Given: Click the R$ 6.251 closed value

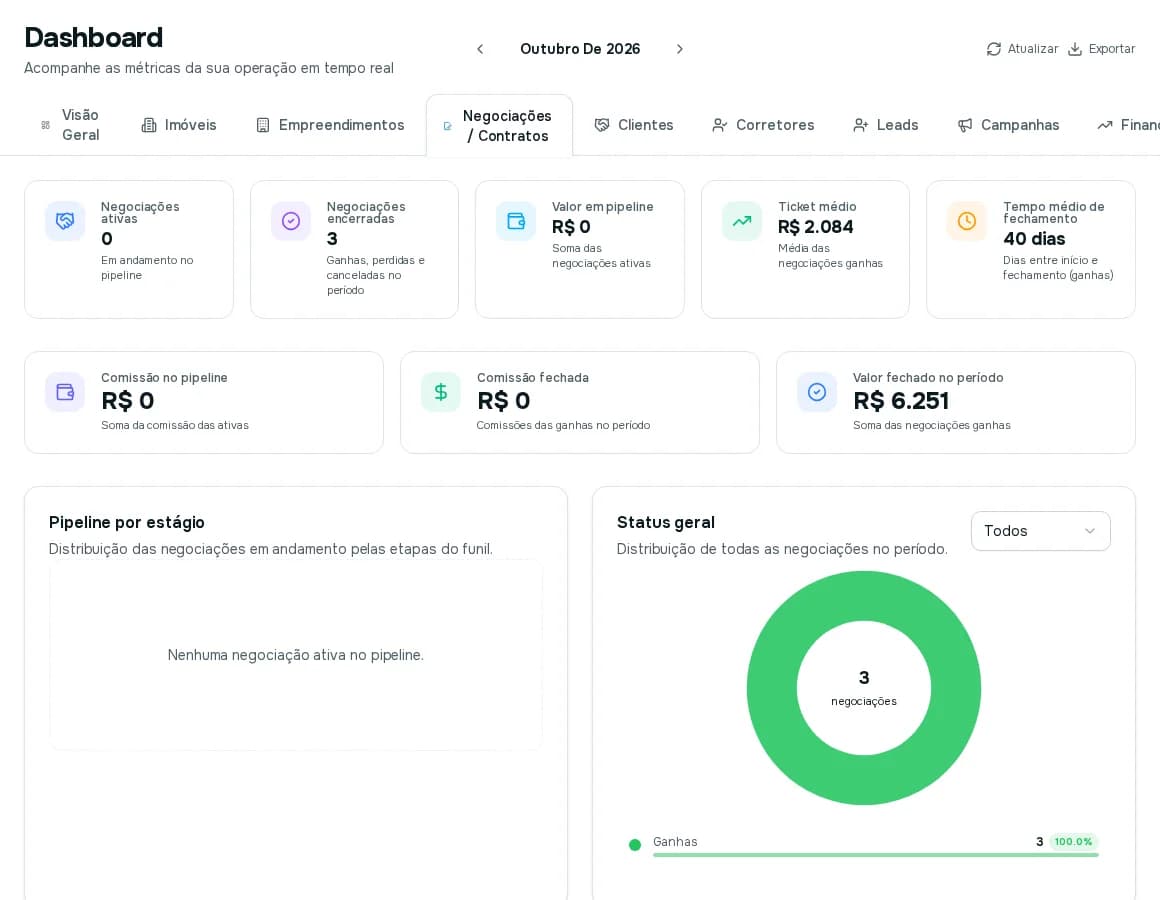Looking at the screenshot, I should point(900,401).
